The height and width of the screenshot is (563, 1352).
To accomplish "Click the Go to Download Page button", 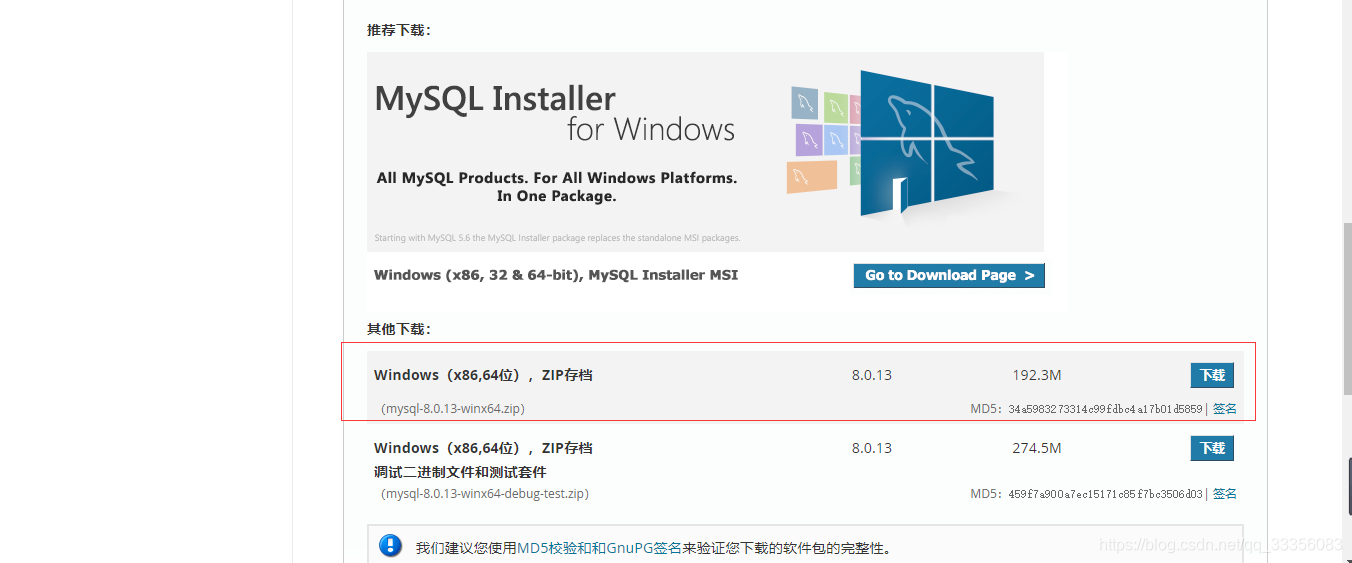I will [949, 275].
